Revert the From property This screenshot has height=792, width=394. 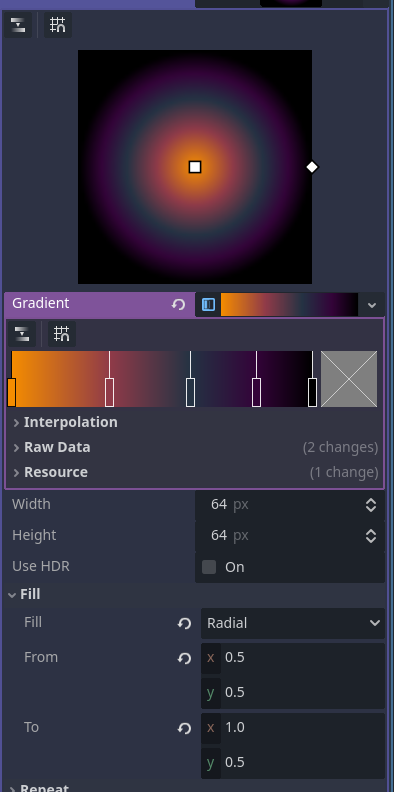[x=184, y=658]
